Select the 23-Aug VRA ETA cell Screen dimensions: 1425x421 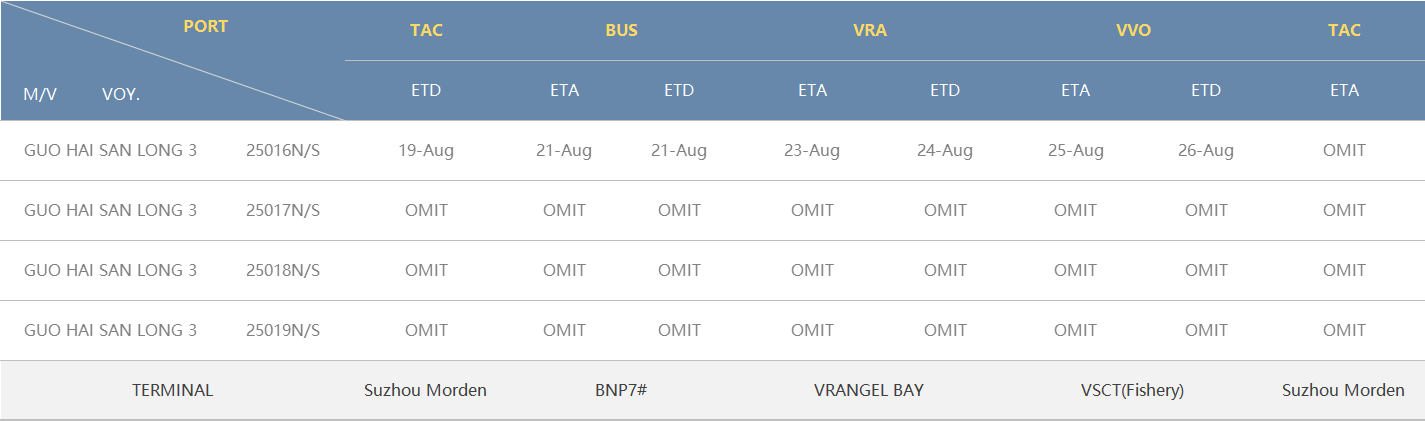point(812,151)
